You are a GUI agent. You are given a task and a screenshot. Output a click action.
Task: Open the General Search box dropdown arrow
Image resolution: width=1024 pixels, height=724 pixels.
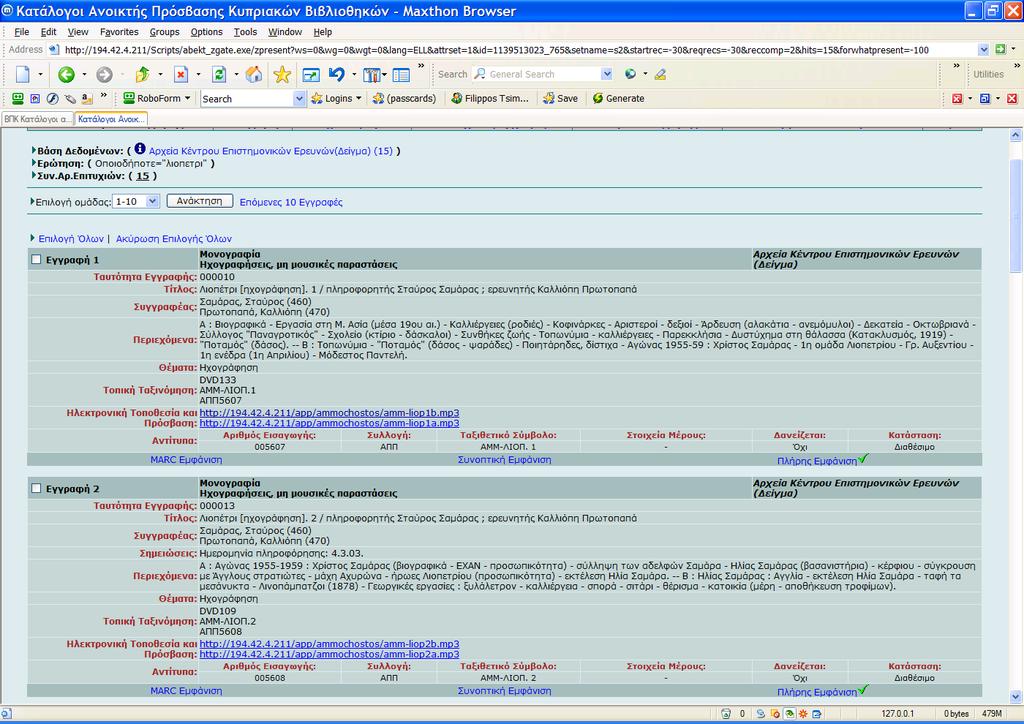(x=607, y=74)
